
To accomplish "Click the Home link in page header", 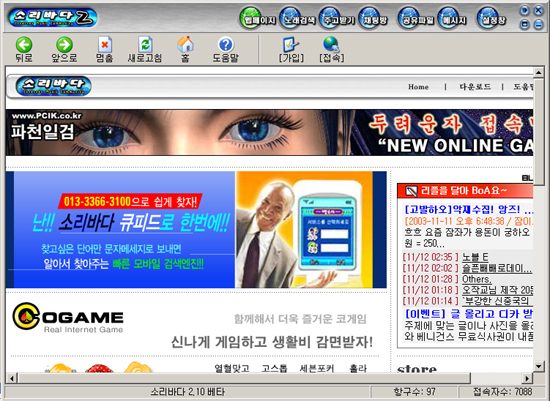I will point(418,87).
